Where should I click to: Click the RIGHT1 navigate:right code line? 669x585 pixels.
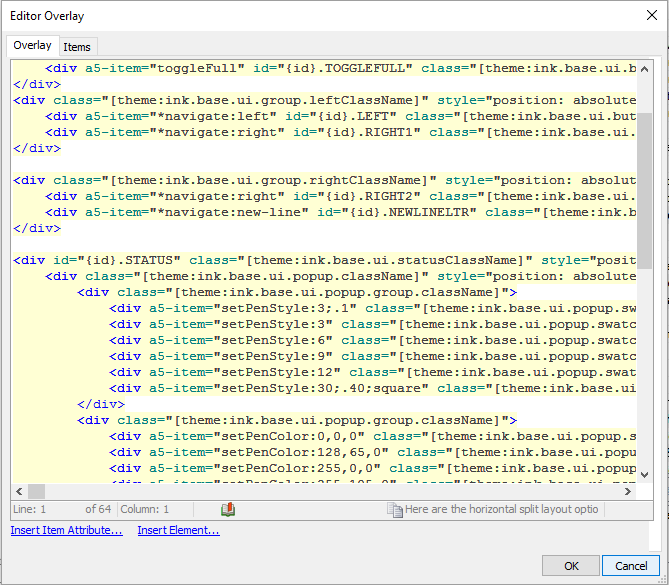pyautogui.click(x=340, y=132)
